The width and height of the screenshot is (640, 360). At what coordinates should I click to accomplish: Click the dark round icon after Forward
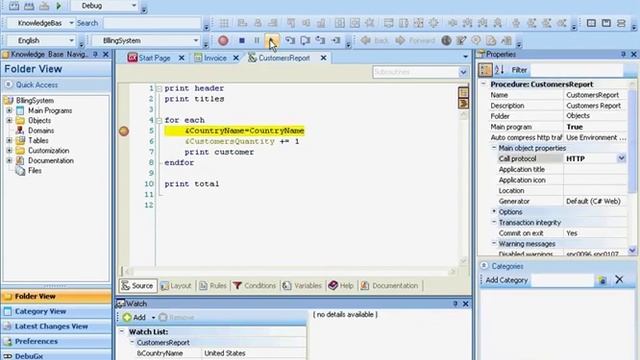click(447, 40)
